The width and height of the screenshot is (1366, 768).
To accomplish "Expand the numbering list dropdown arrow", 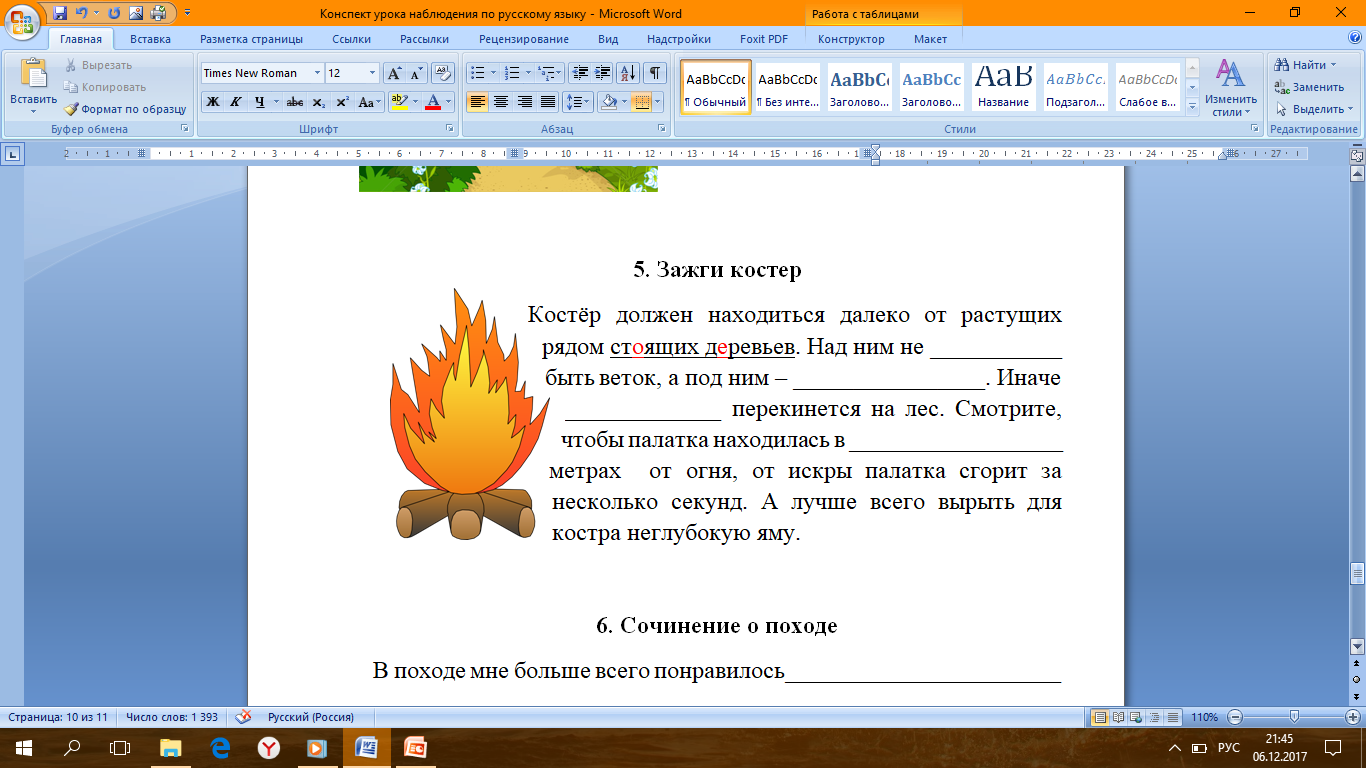I will [528, 73].
